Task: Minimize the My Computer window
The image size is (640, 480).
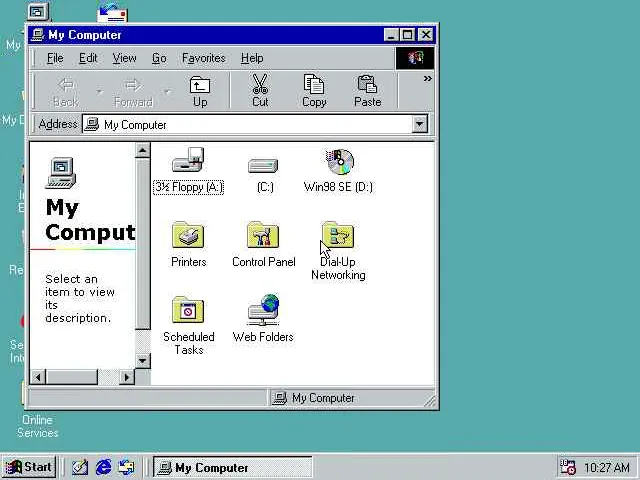Action: (x=391, y=35)
